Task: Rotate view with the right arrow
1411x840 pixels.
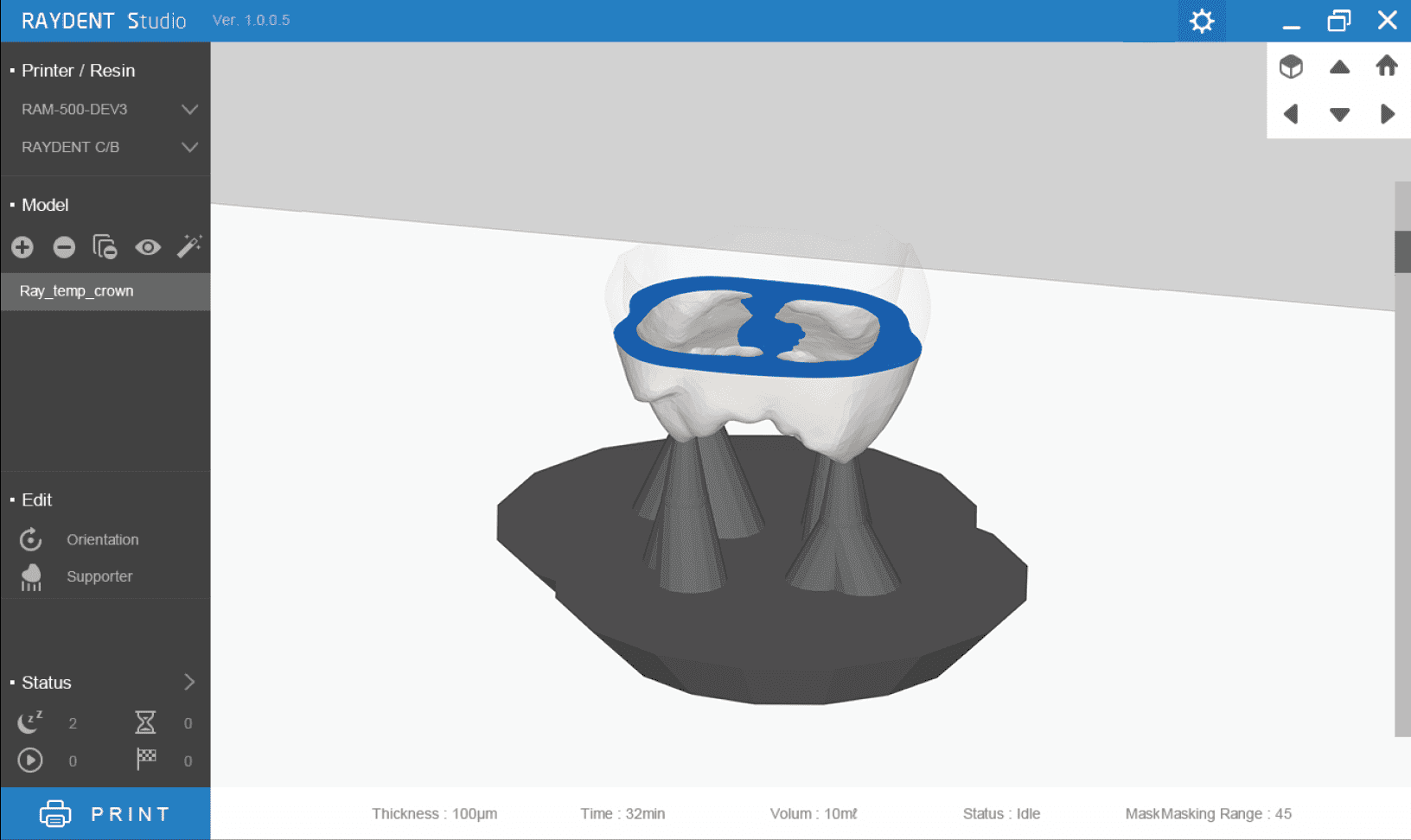Action: [x=1387, y=114]
